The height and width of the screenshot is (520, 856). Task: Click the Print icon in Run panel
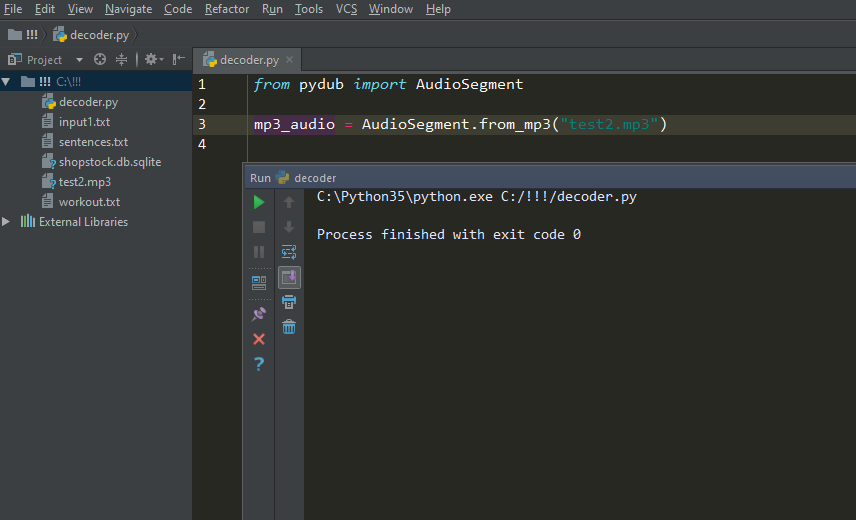click(289, 301)
